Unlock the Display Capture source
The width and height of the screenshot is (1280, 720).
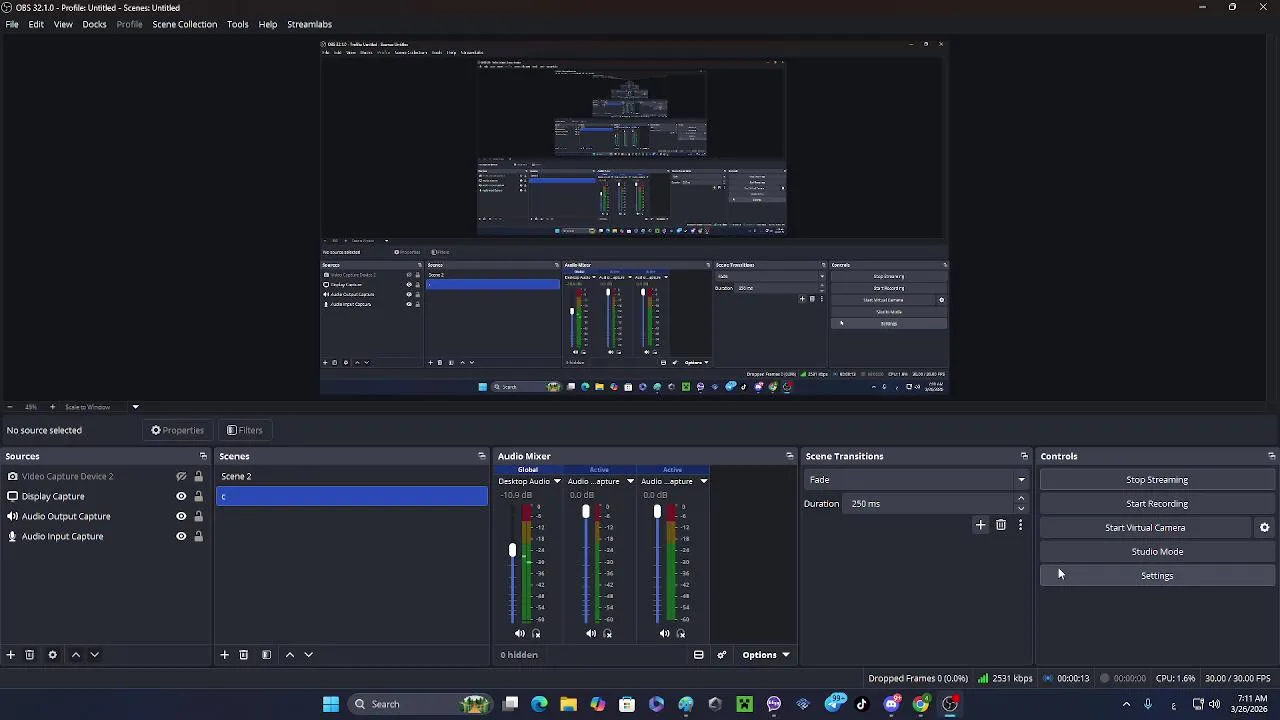coord(198,497)
